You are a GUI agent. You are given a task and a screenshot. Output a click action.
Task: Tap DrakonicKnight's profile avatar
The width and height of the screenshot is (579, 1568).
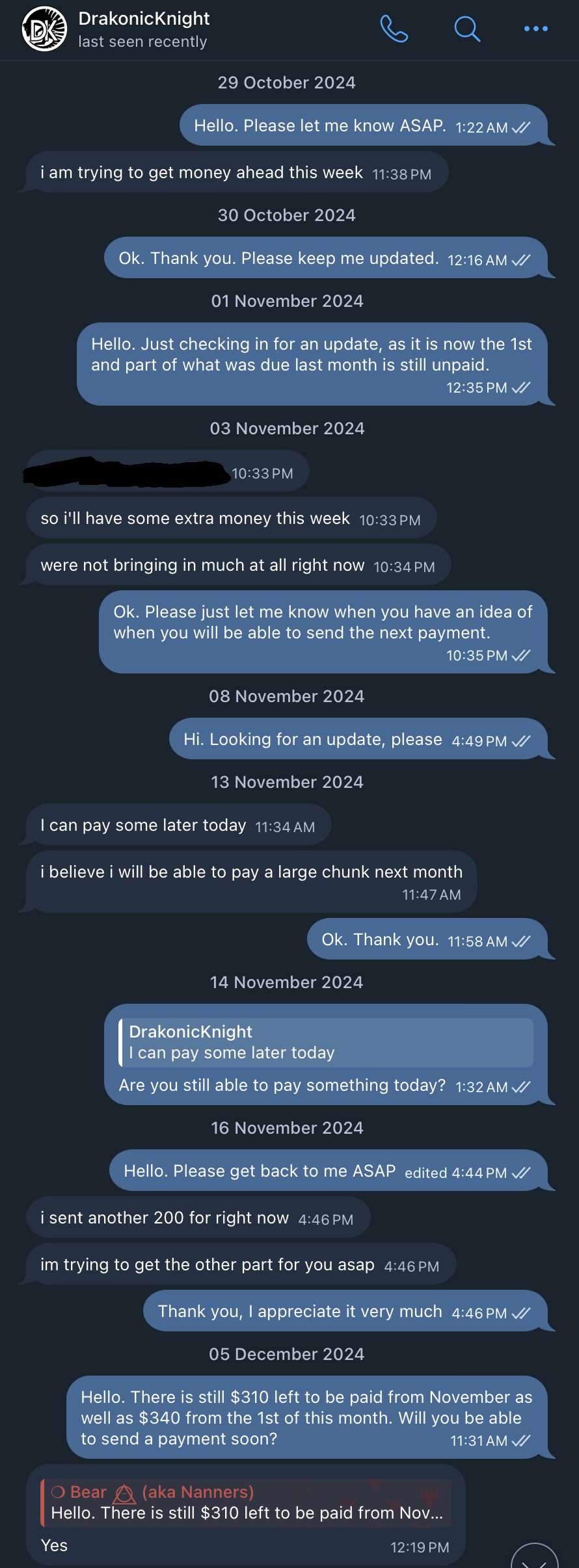tap(44, 29)
